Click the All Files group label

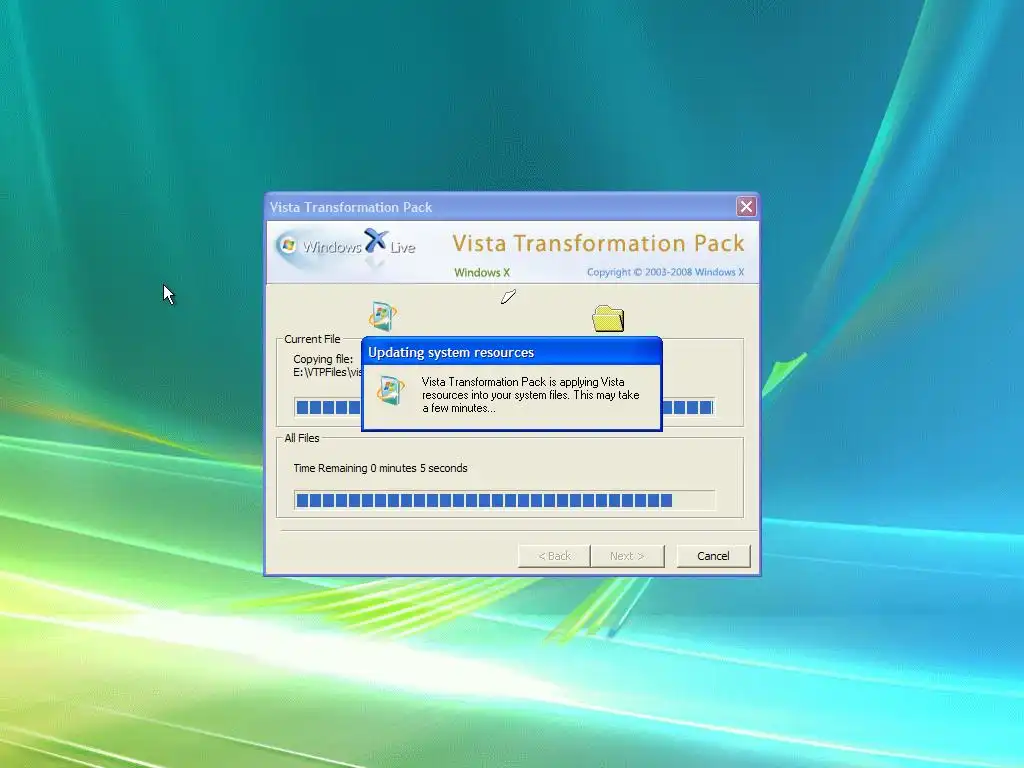point(302,438)
